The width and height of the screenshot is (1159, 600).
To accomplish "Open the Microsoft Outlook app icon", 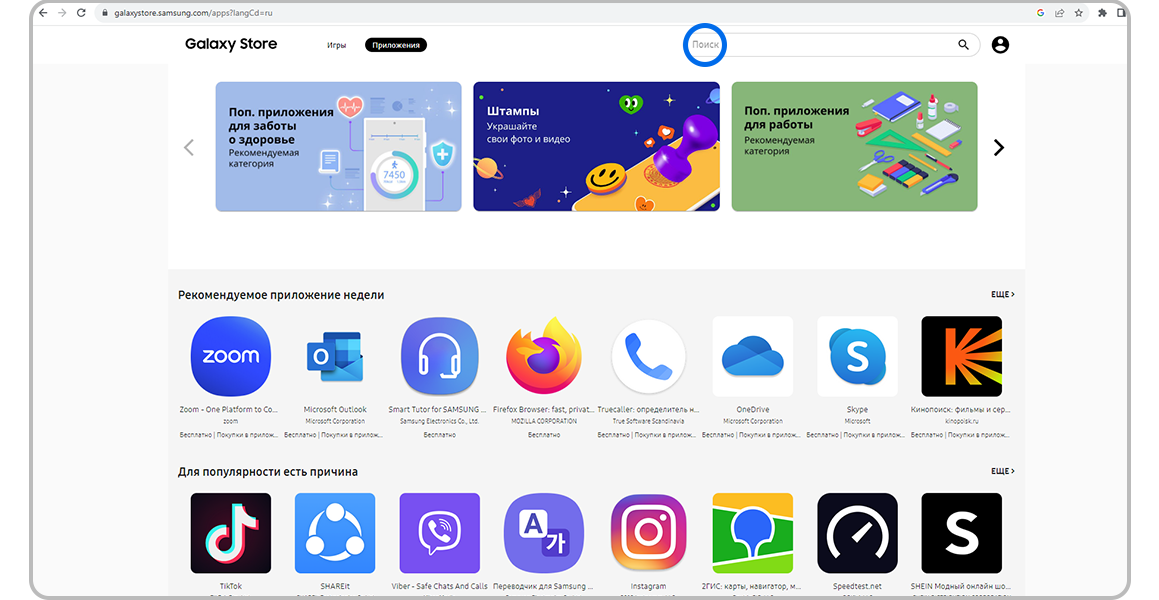I will pyautogui.click(x=335, y=356).
